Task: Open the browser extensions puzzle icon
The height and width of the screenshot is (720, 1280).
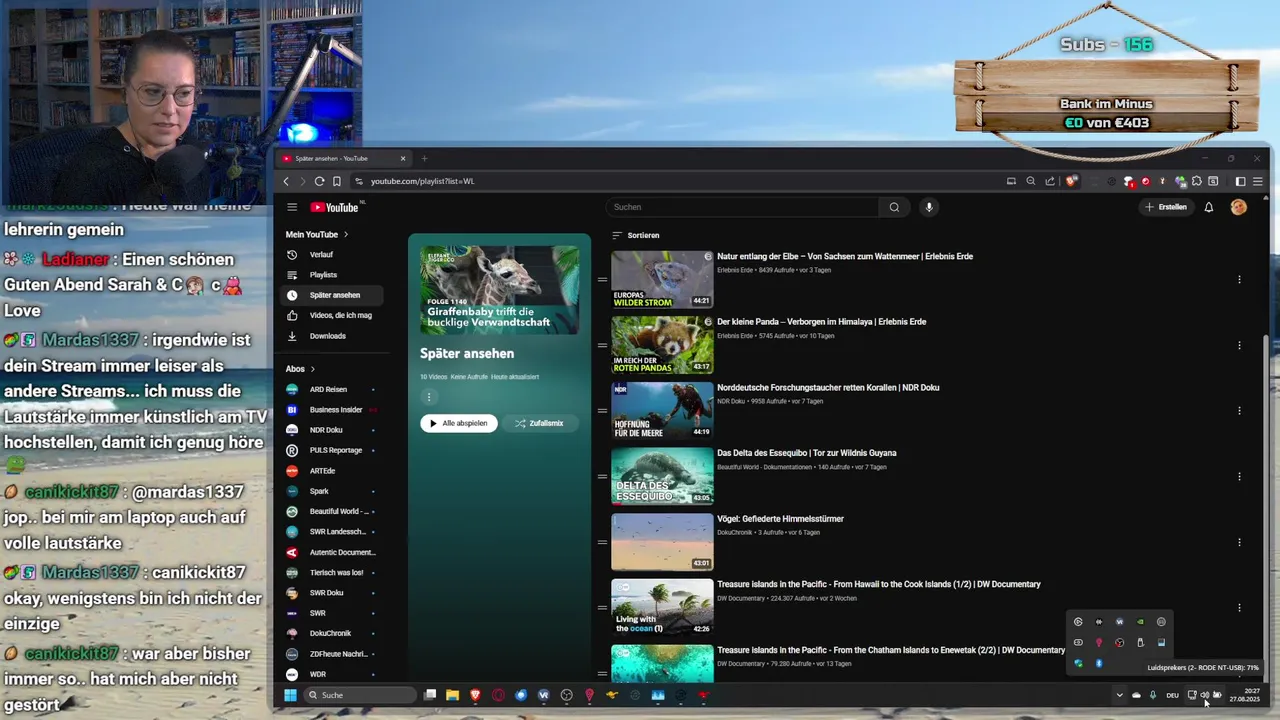Action: [1197, 181]
